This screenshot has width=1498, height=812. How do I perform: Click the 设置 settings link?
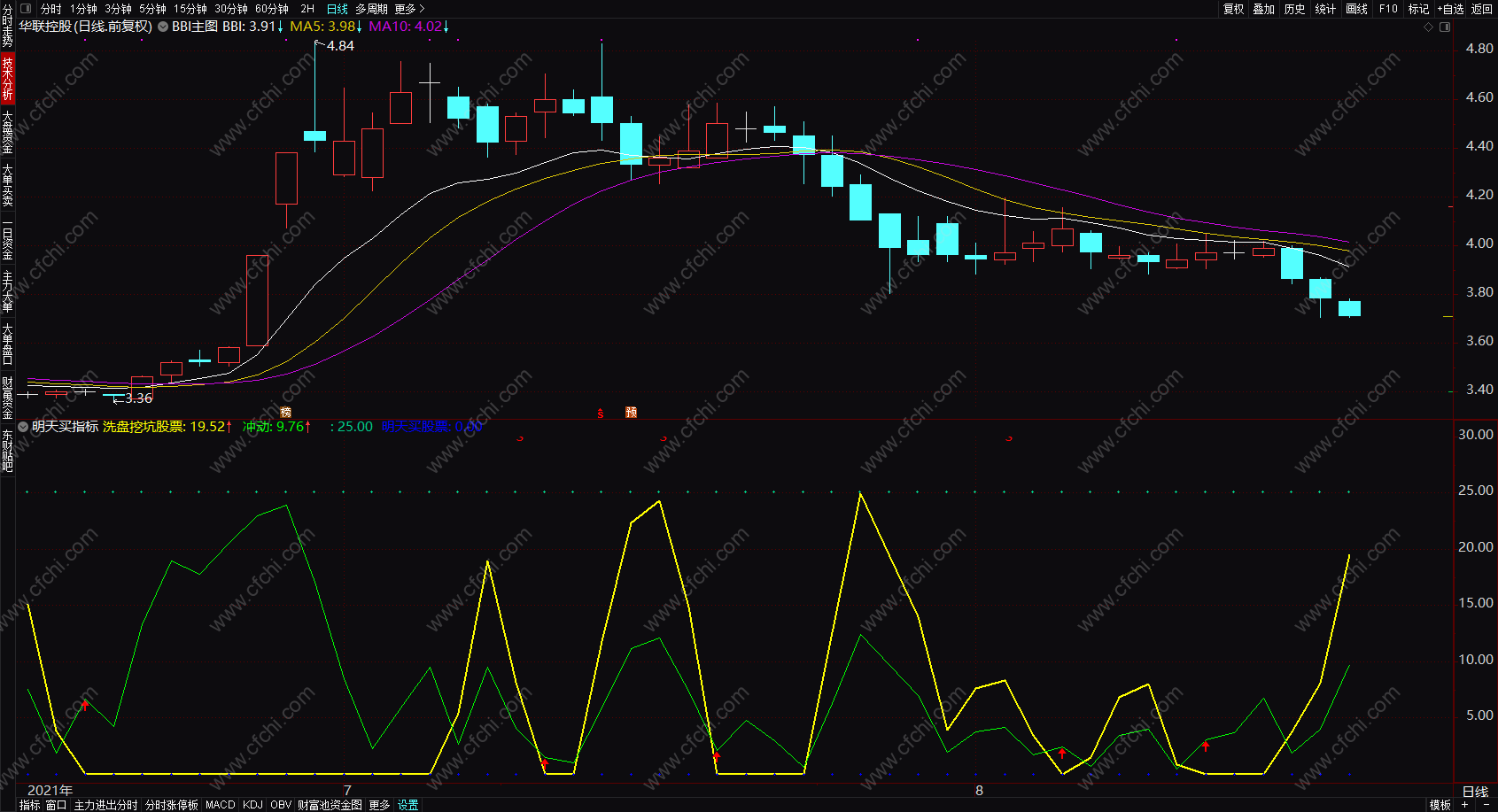pyautogui.click(x=407, y=805)
